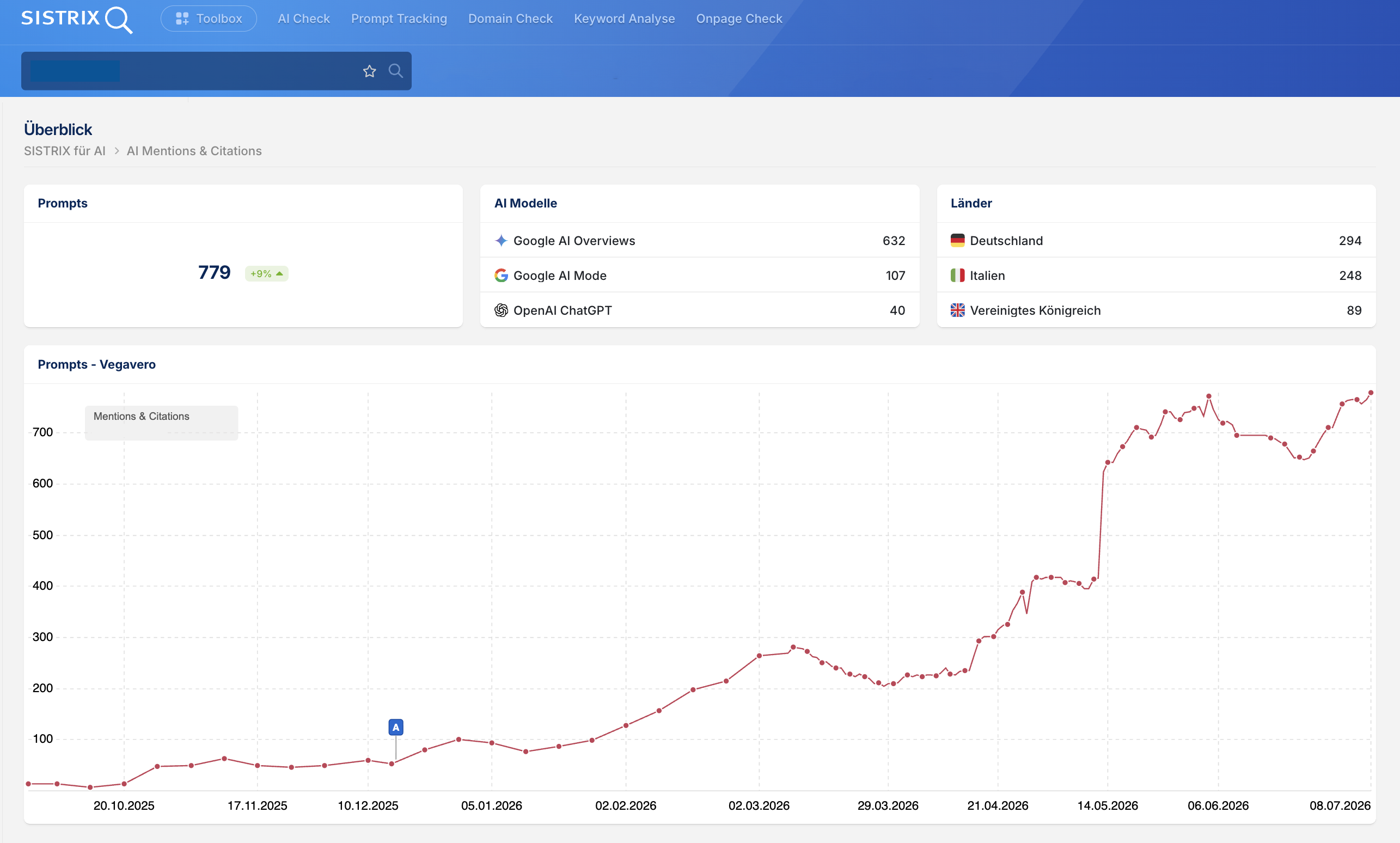
Task: Click the magnifier search icon
Action: (x=395, y=71)
